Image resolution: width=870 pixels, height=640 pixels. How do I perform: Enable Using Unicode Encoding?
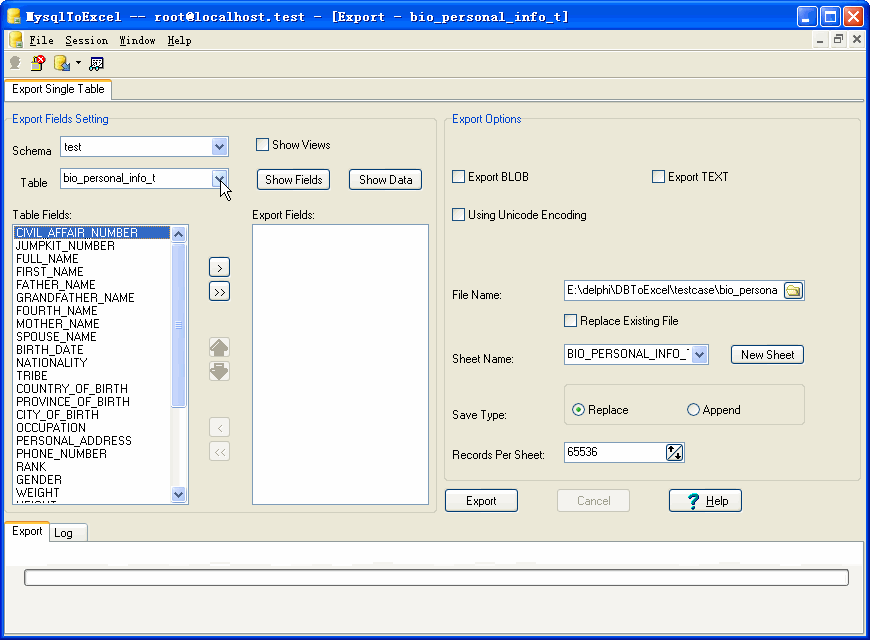458,215
